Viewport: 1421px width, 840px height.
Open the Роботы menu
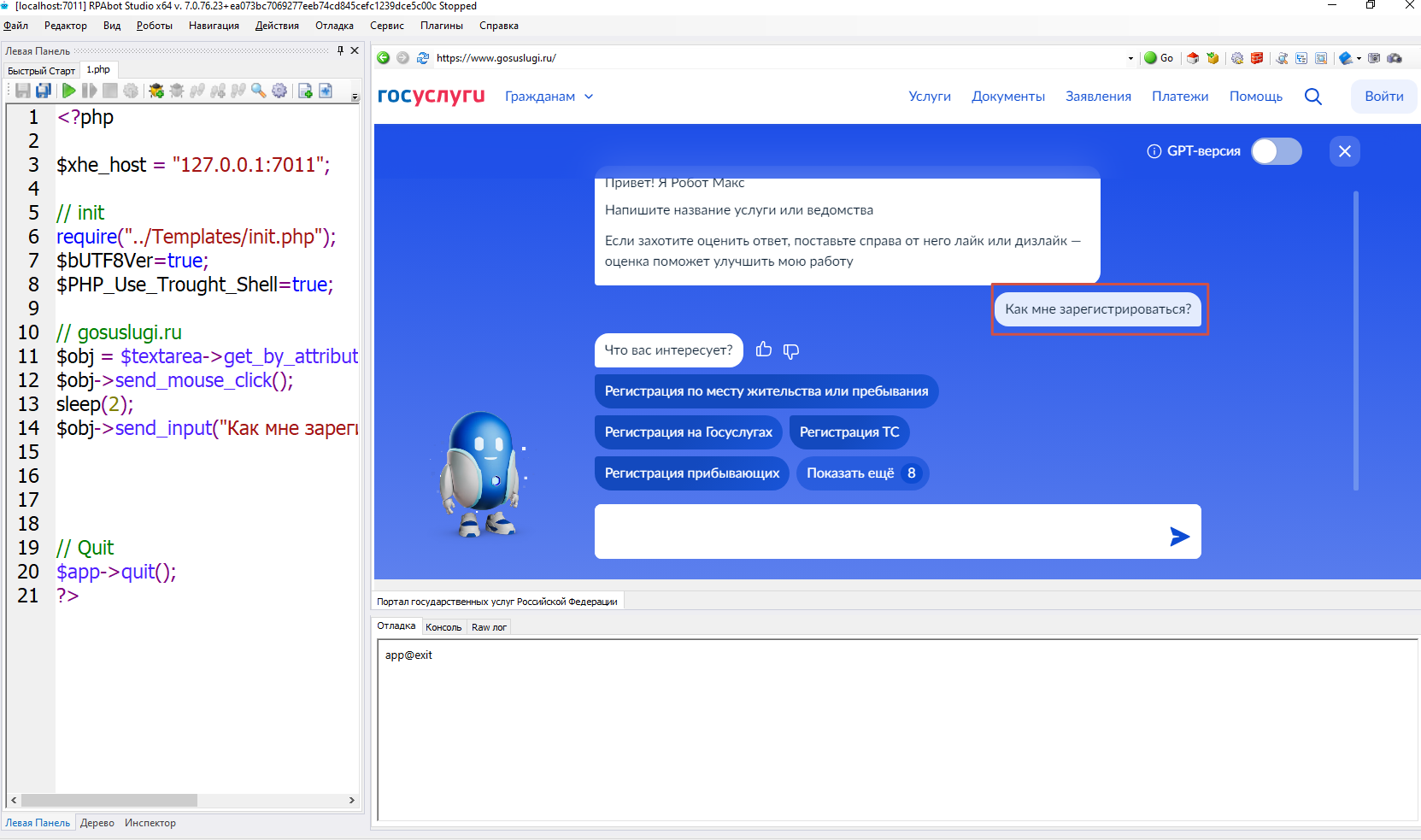pos(155,26)
